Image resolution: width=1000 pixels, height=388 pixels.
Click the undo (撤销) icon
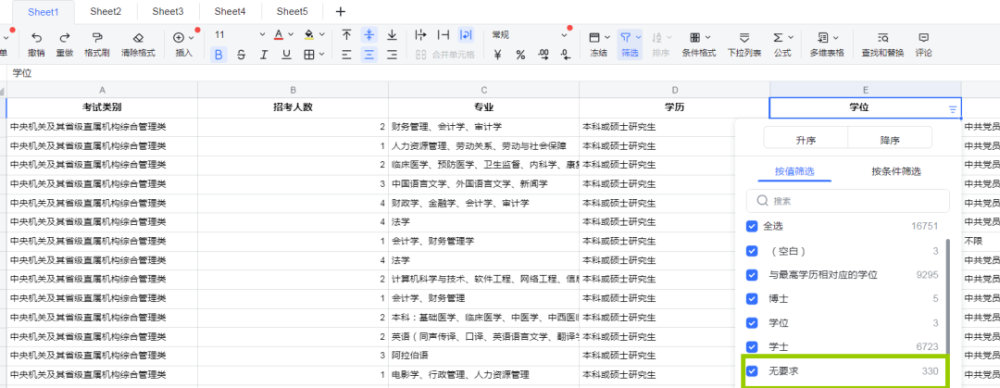pyautogui.click(x=37, y=37)
